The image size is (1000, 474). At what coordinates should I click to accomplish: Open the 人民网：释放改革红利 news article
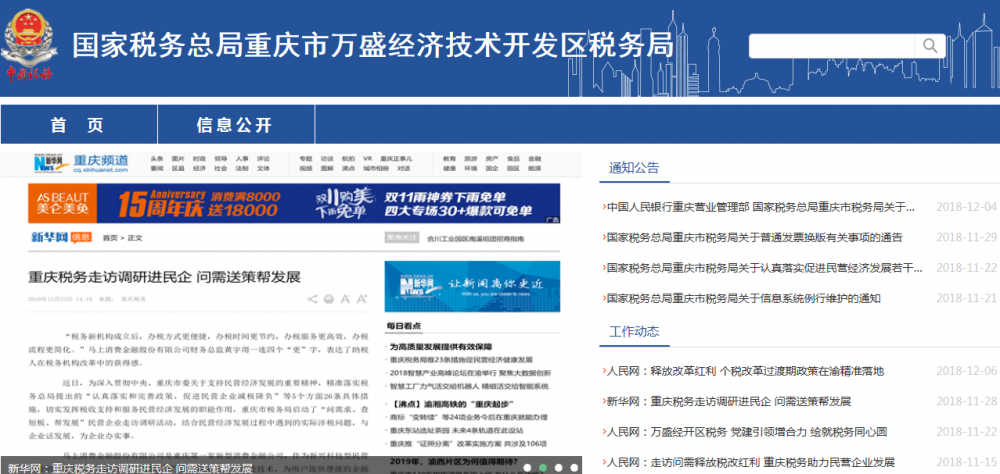(745, 371)
